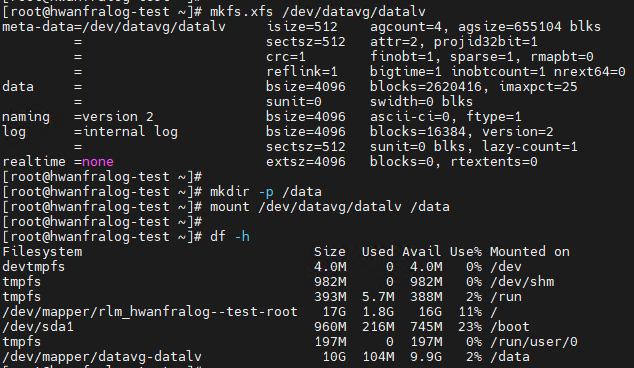Viewport: 634px width, 368px height.
Task: Click 'attr=2, projid32bit=1' text
Action: click(x=454, y=42)
